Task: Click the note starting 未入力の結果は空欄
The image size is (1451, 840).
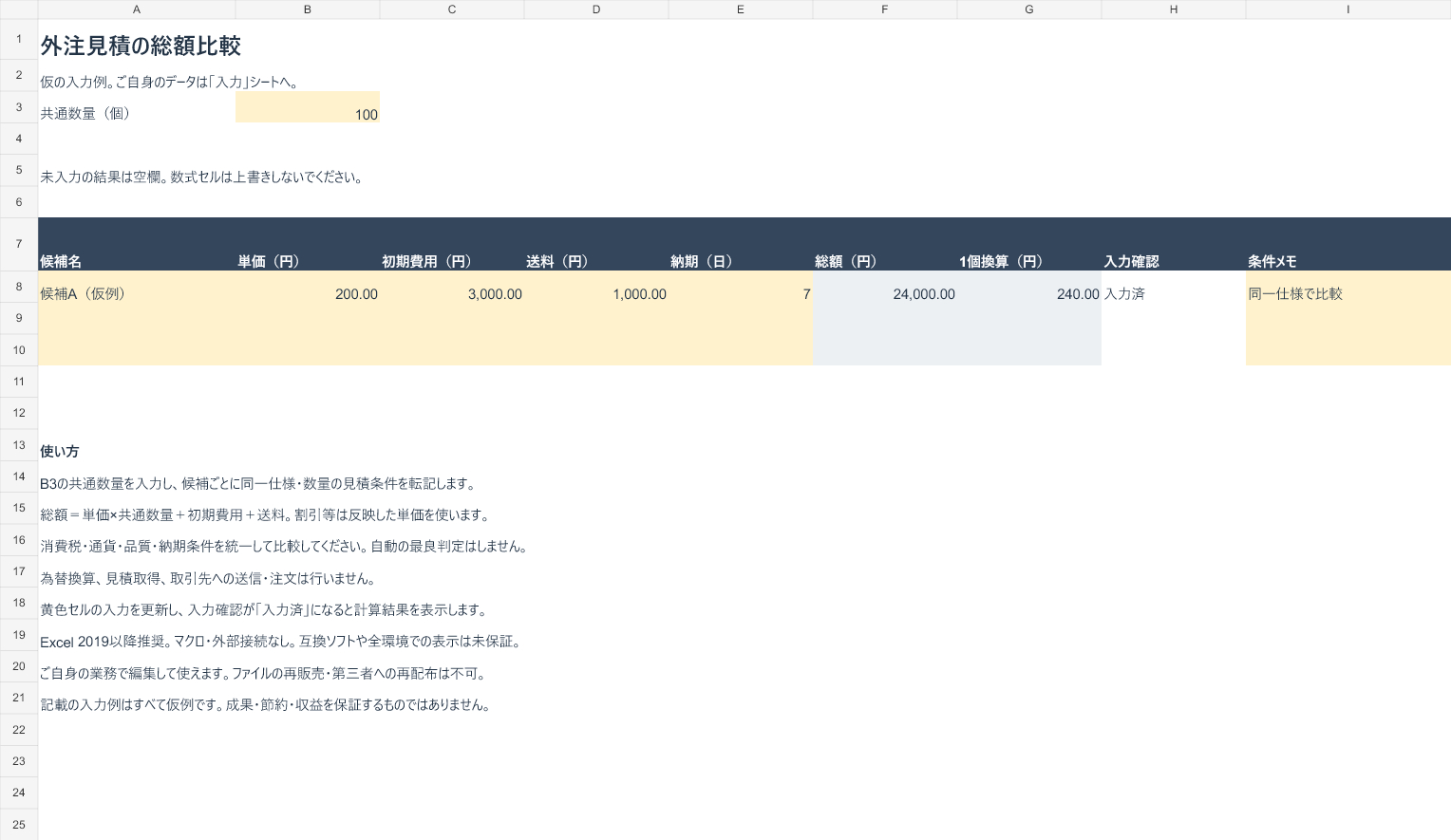Action: pyautogui.click(x=201, y=177)
